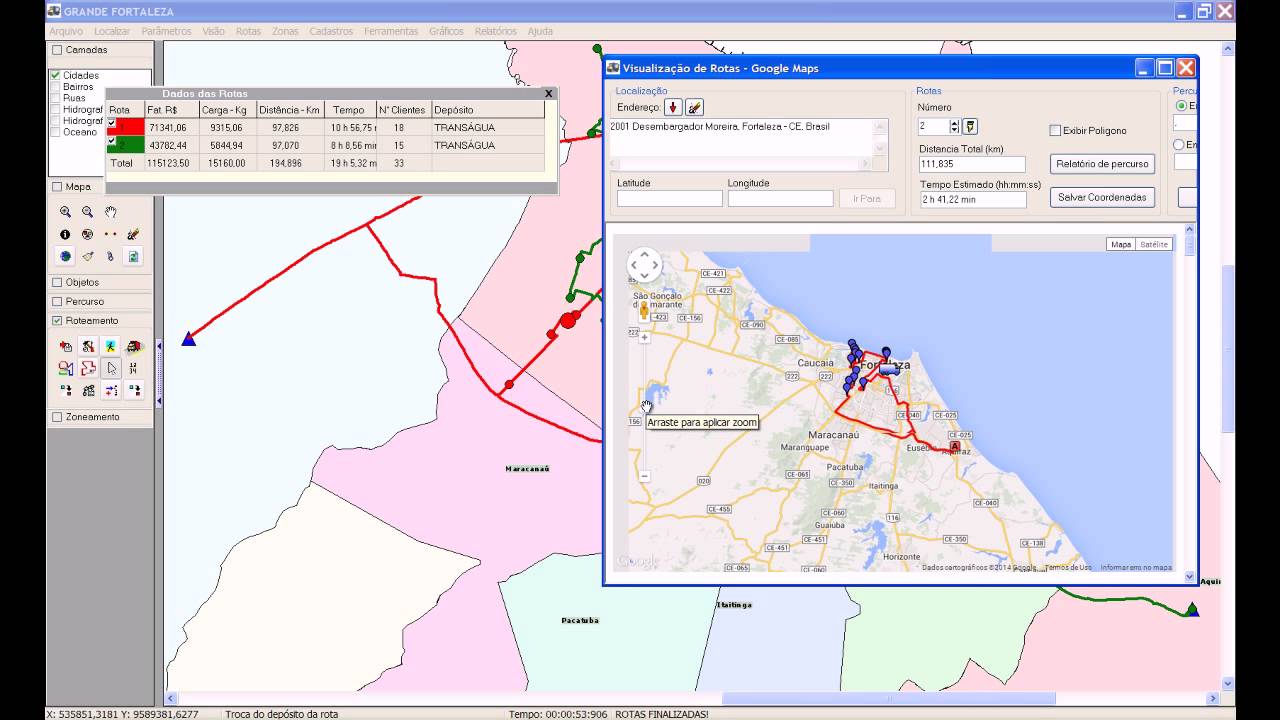Open the Rotas menu

coord(248,31)
